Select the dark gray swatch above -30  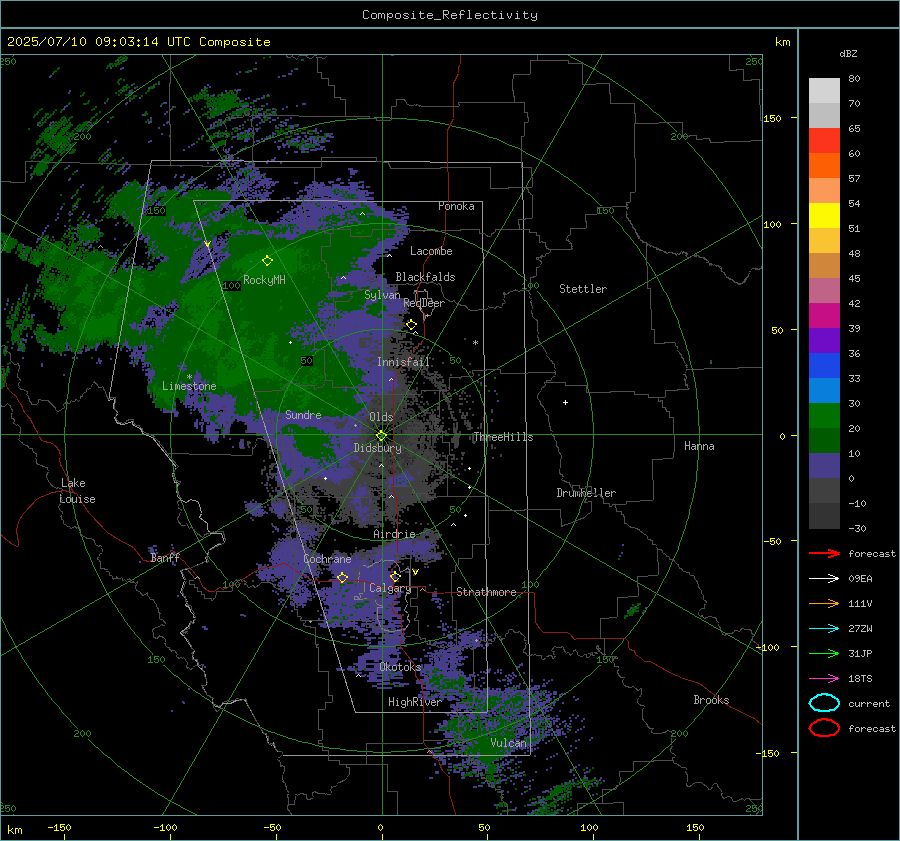[824, 516]
